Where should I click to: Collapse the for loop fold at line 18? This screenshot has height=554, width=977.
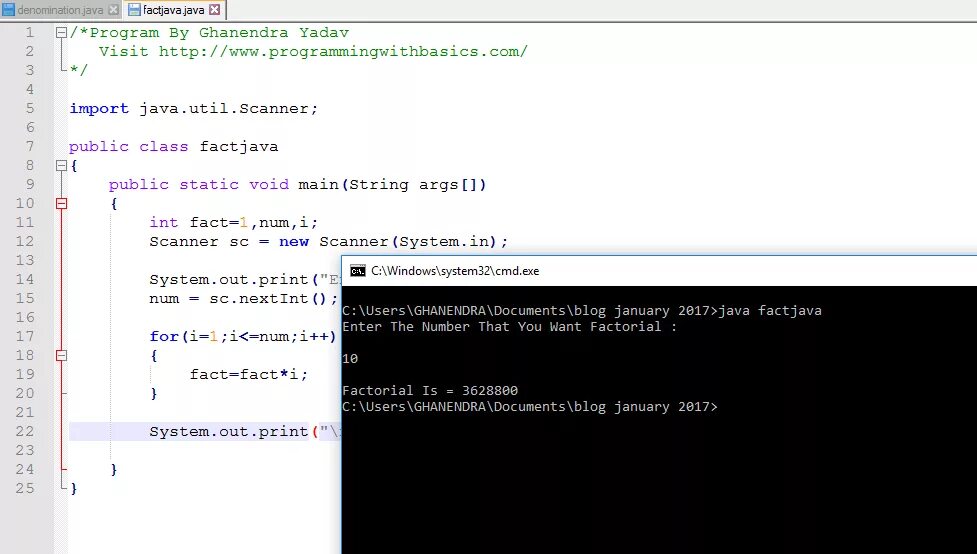pos(61,355)
